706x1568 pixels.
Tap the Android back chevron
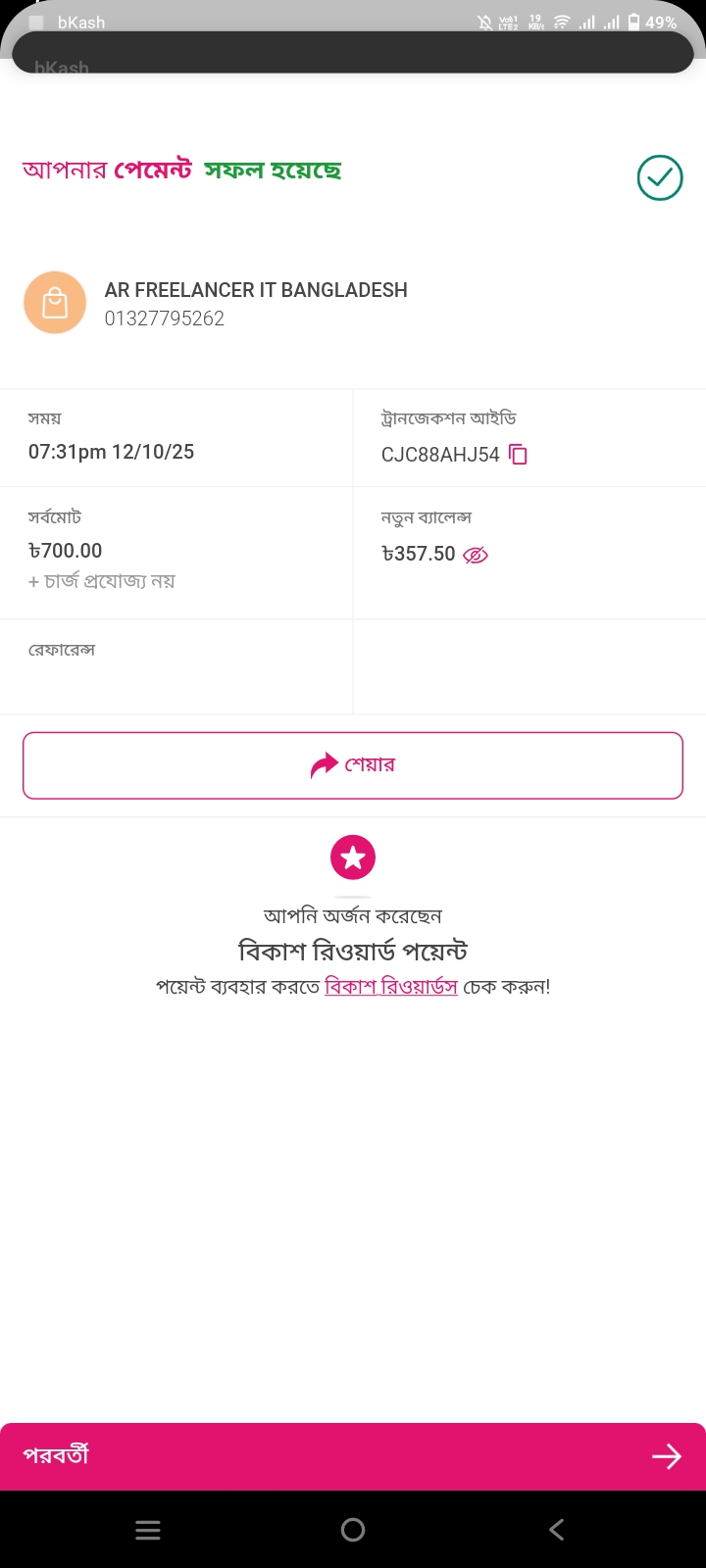click(x=557, y=1530)
